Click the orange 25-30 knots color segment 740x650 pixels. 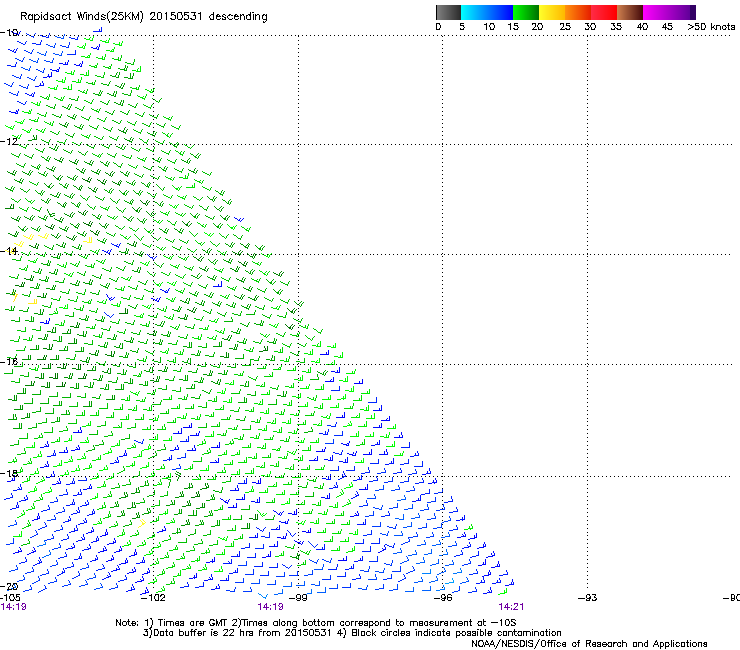pyautogui.click(x=578, y=12)
